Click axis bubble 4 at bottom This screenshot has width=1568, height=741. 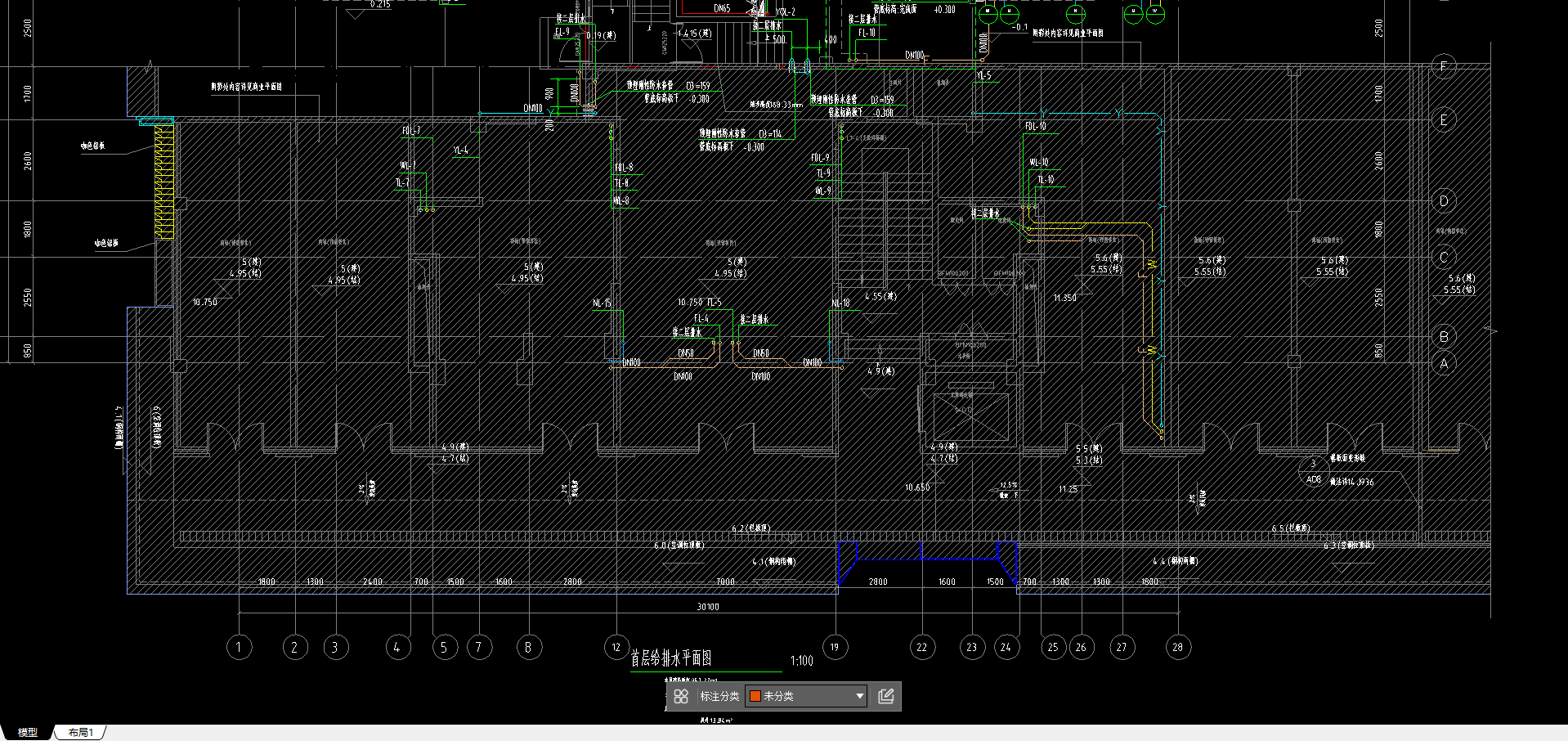(398, 647)
